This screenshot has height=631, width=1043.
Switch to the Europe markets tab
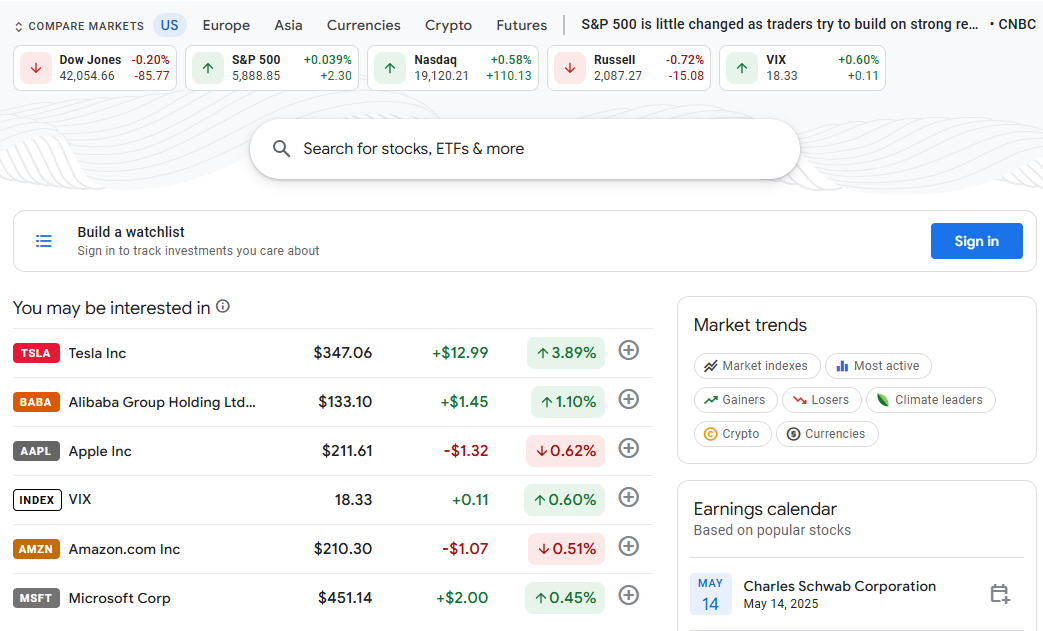(x=226, y=25)
